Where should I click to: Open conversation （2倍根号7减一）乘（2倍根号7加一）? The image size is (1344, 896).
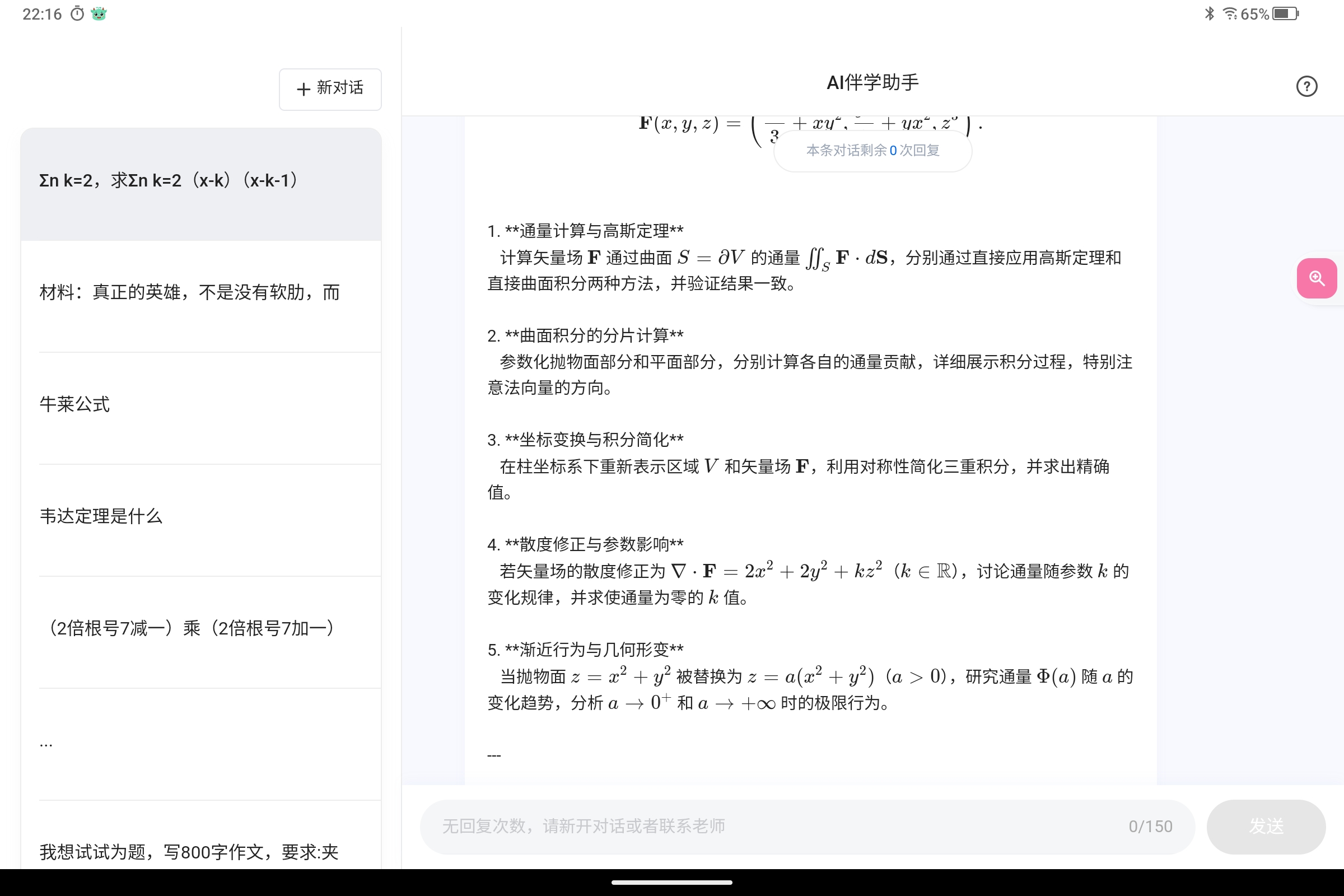point(201,632)
